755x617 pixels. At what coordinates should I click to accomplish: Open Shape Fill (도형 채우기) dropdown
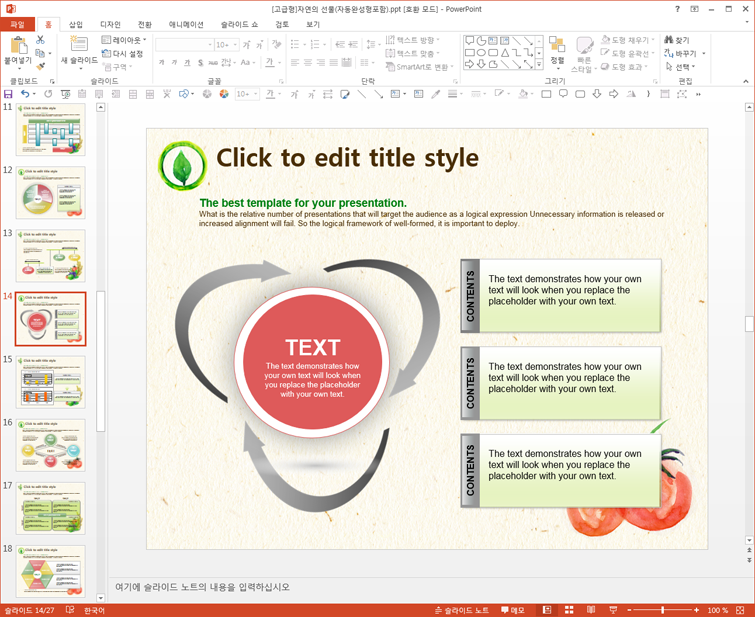point(627,40)
